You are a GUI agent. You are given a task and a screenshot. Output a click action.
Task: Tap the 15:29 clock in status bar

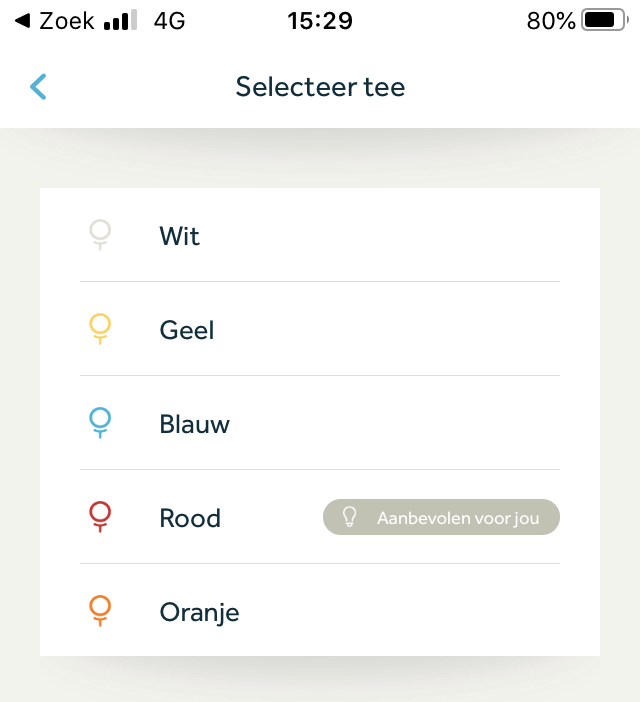tap(320, 21)
